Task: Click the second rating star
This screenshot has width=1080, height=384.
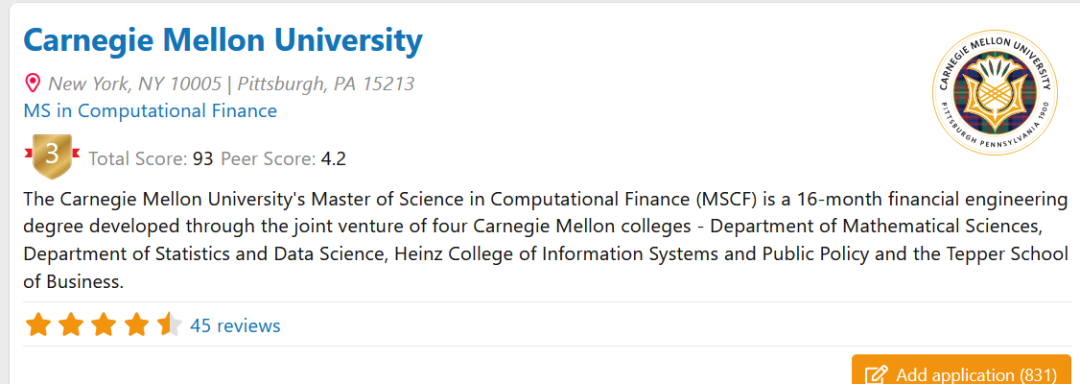Action: pyautogui.click(x=71, y=325)
